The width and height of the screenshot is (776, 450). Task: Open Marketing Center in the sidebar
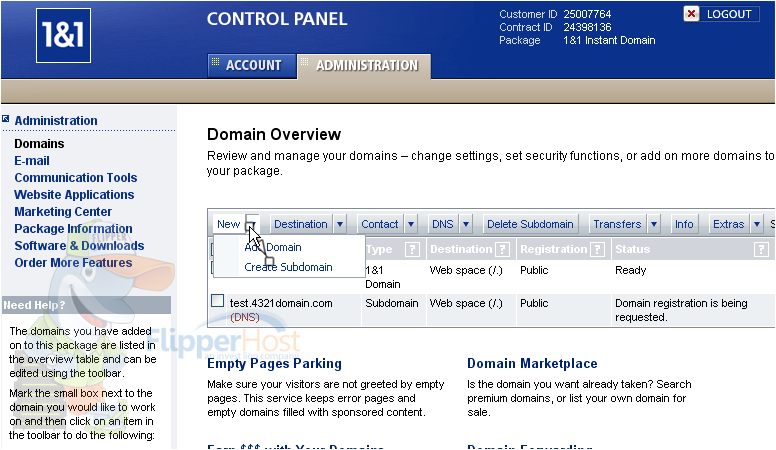(x=63, y=211)
